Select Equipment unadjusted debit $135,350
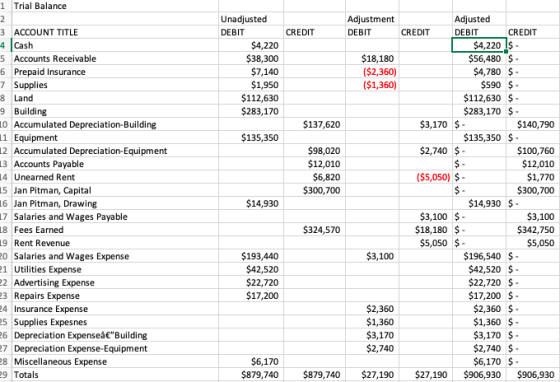The height and width of the screenshot is (382, 560). [251, 138]
